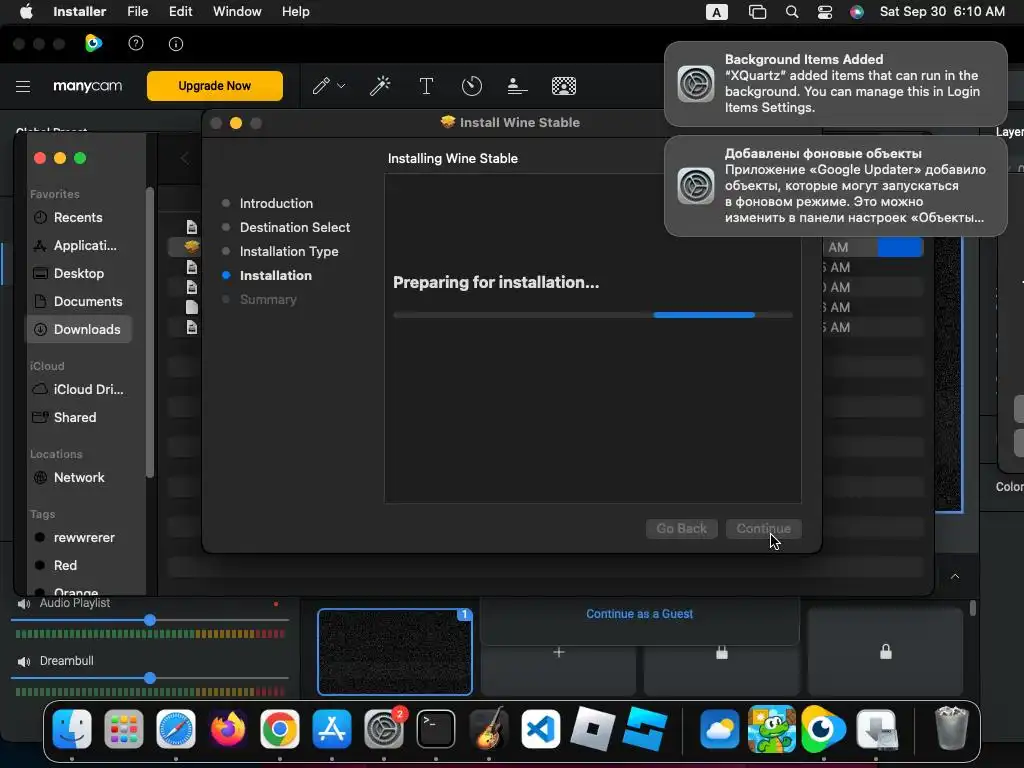This screenshot has width=1024, height=768.
Task: Open ManyCam help question mark icon
Action: [136, 43]
